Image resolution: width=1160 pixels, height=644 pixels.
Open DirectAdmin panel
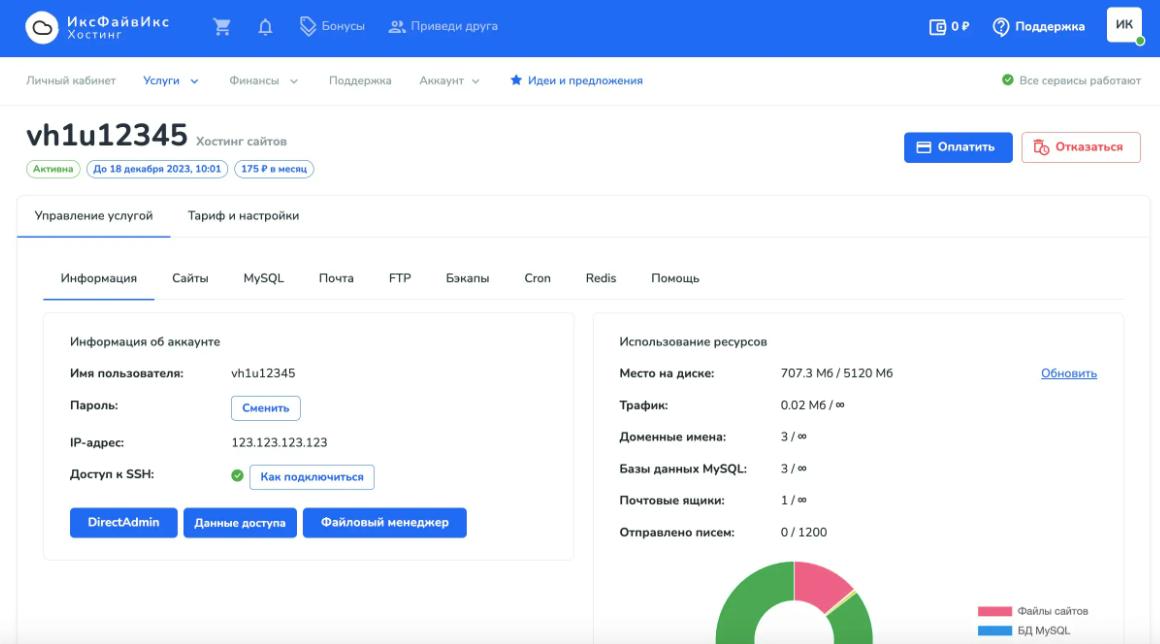point(124,522)
